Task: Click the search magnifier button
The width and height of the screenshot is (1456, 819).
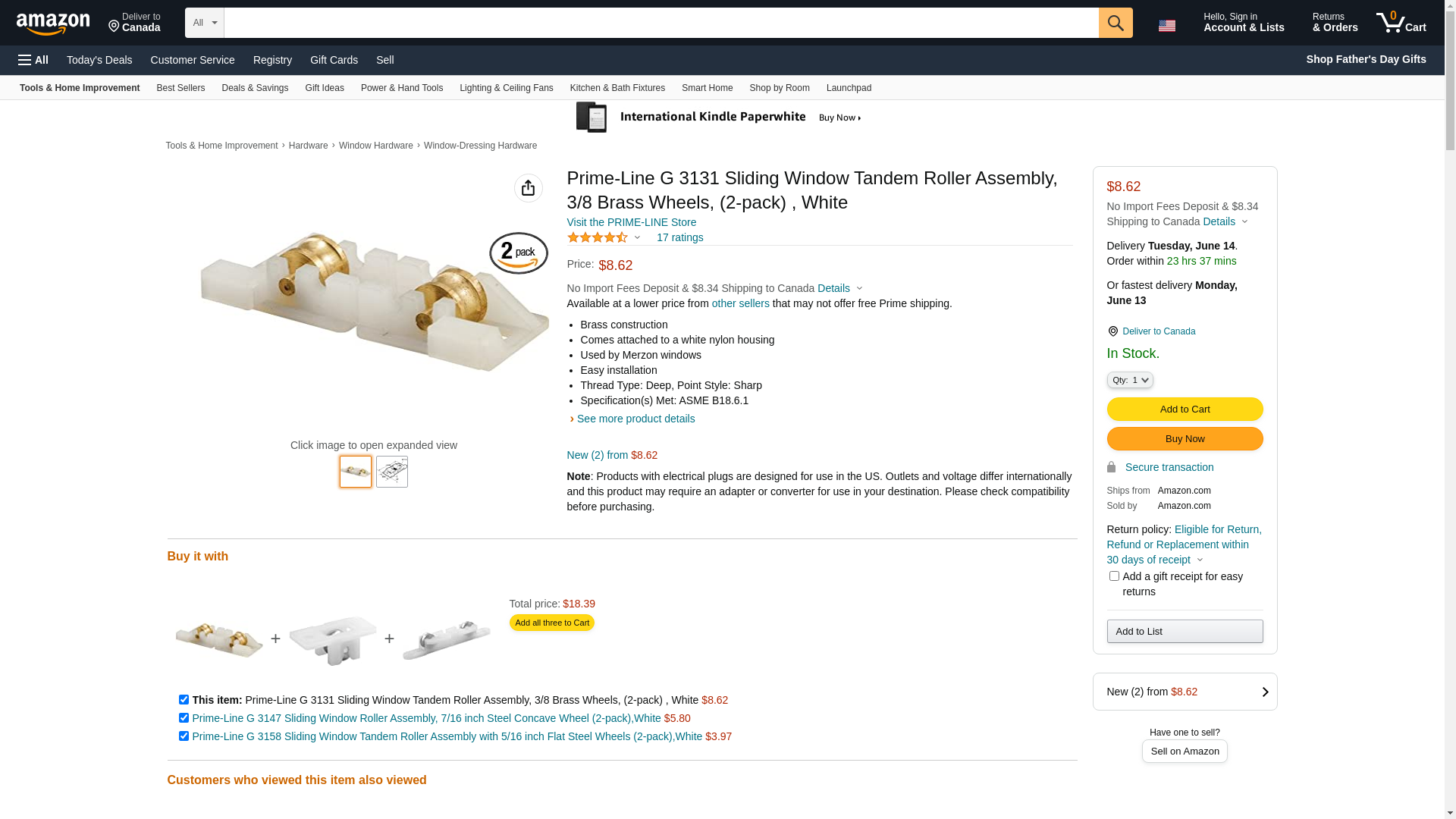Action: point(1116,23)
